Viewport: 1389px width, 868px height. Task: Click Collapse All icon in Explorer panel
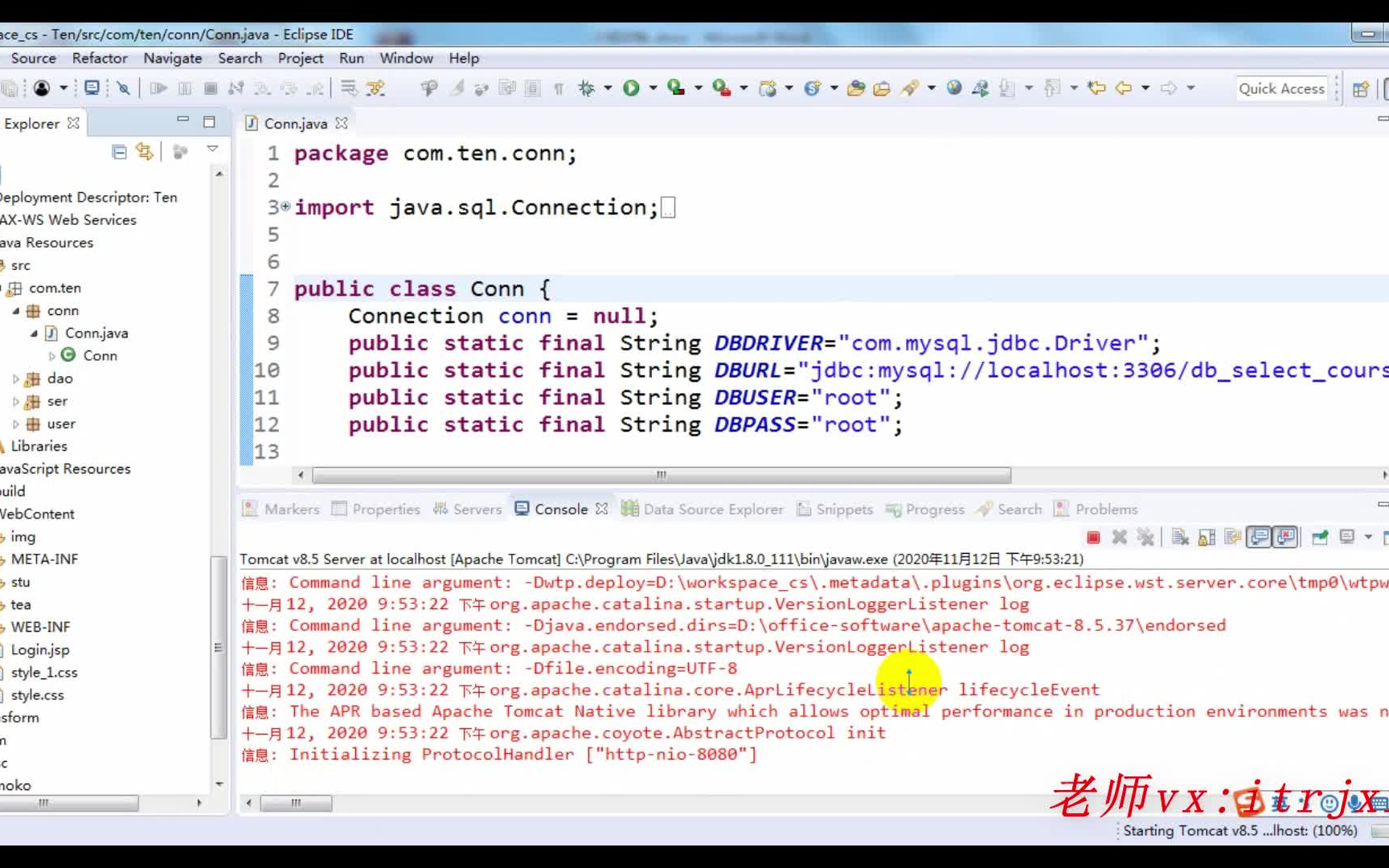click(x=119, y=151)
